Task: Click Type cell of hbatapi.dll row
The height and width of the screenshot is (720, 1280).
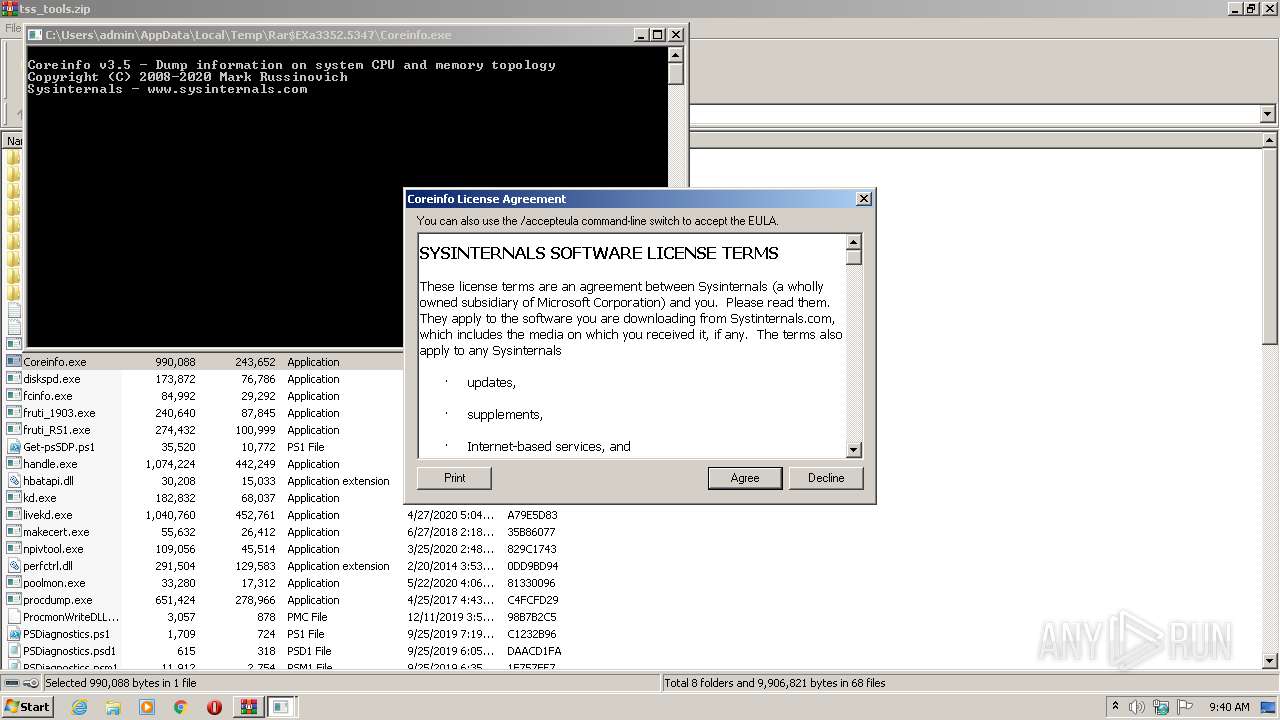Action: (x=338, y=481)
